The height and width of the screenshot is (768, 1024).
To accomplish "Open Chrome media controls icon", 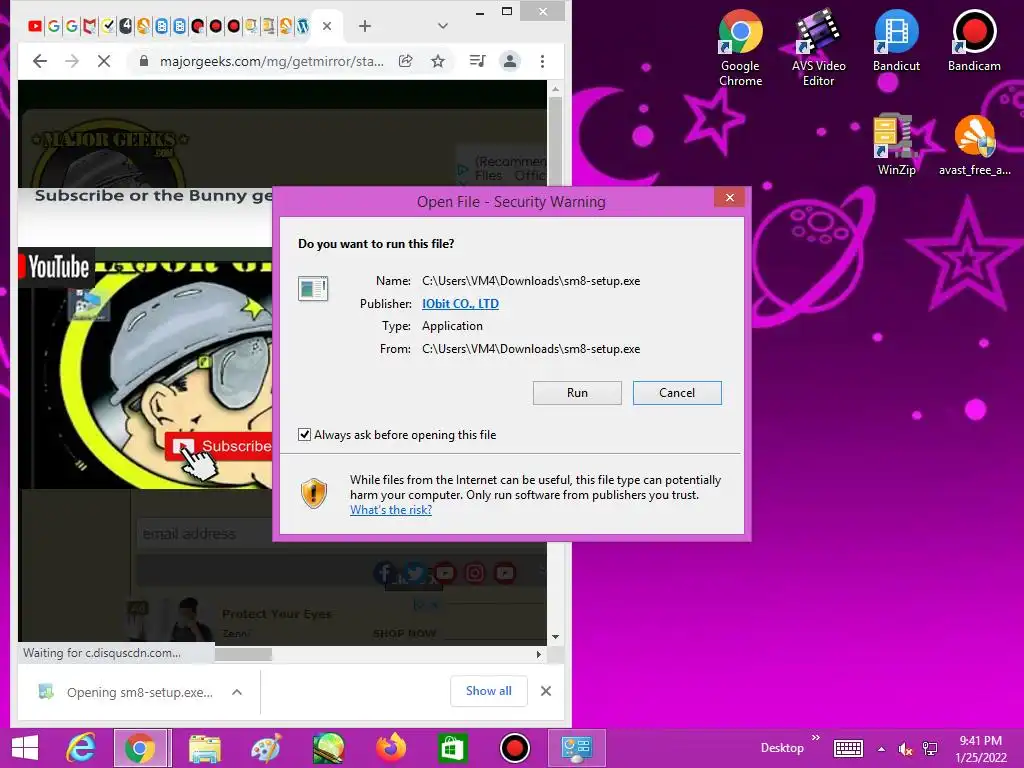I will point(477,61).
